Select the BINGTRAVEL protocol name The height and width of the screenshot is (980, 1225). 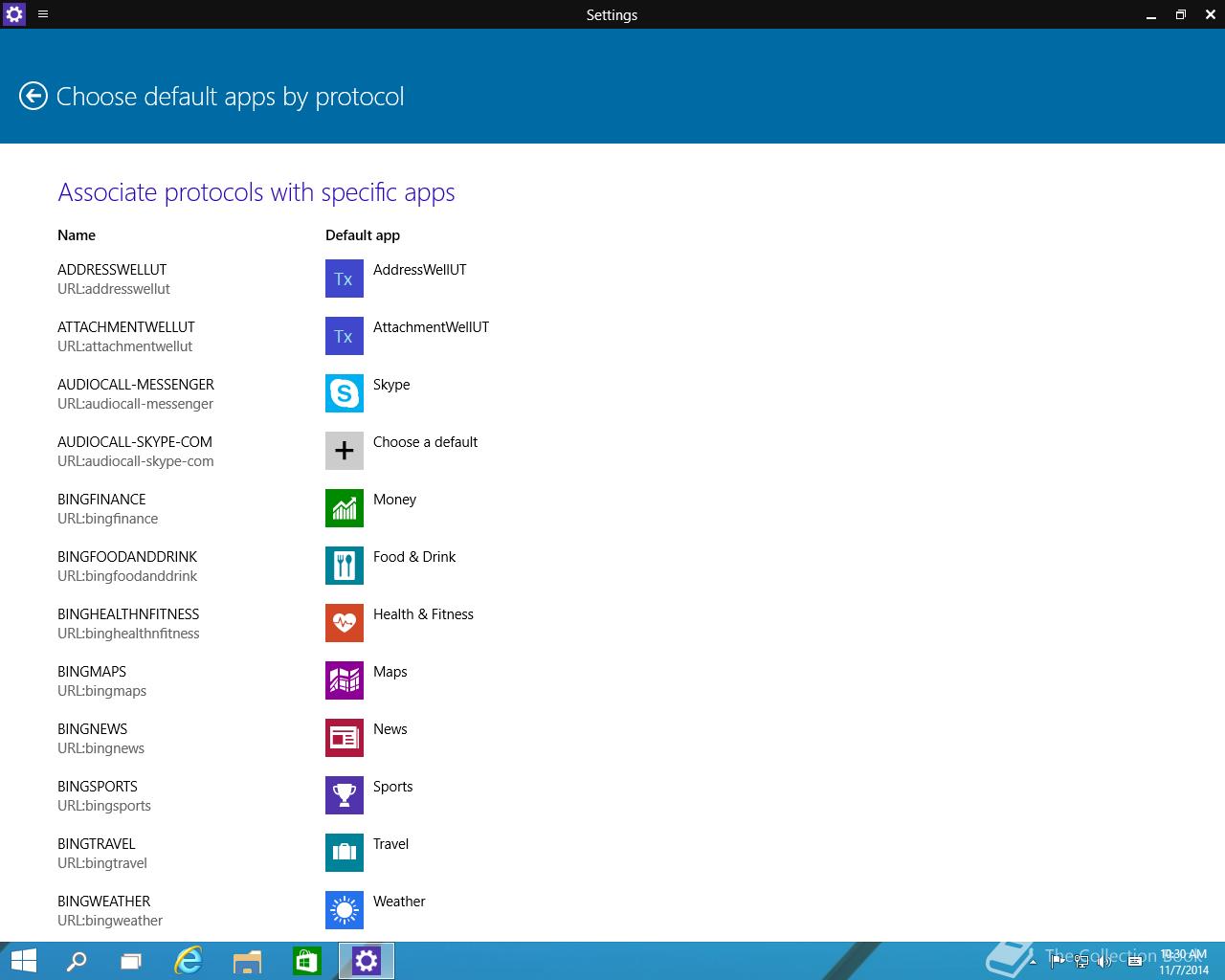[x=97, y=844]
